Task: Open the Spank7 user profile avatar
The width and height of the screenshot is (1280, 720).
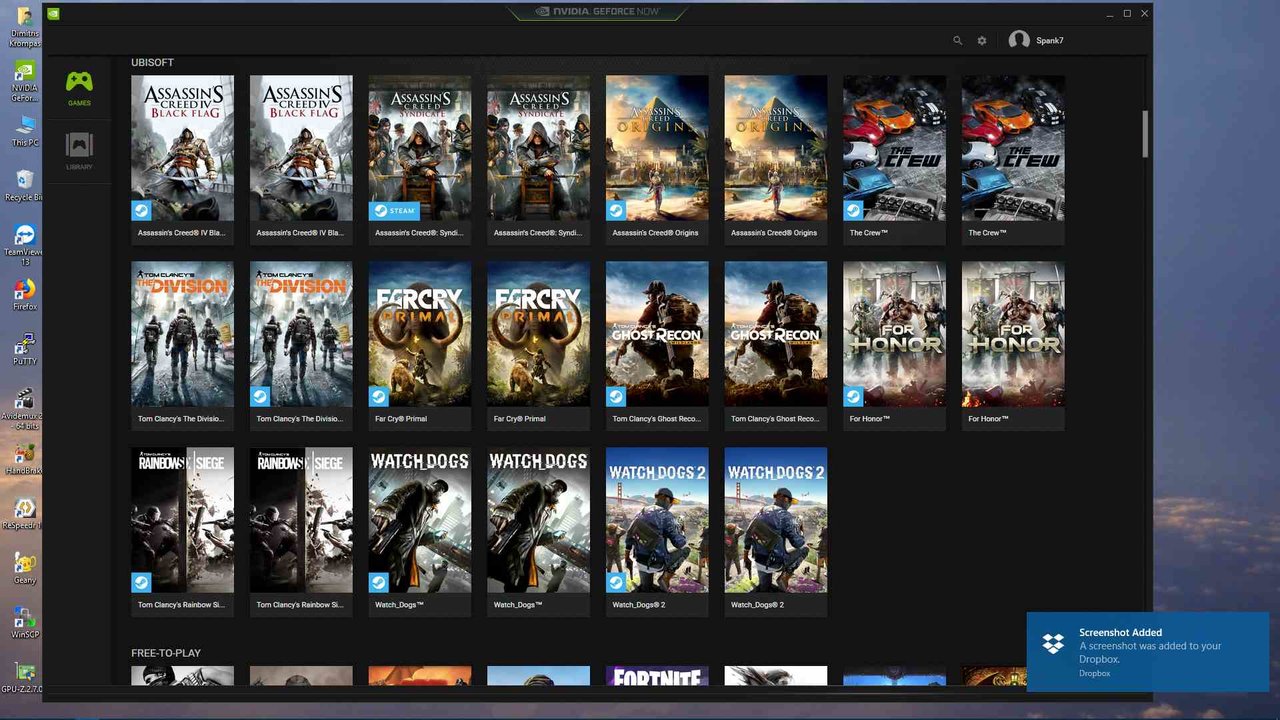Action: pos(1019,40)
